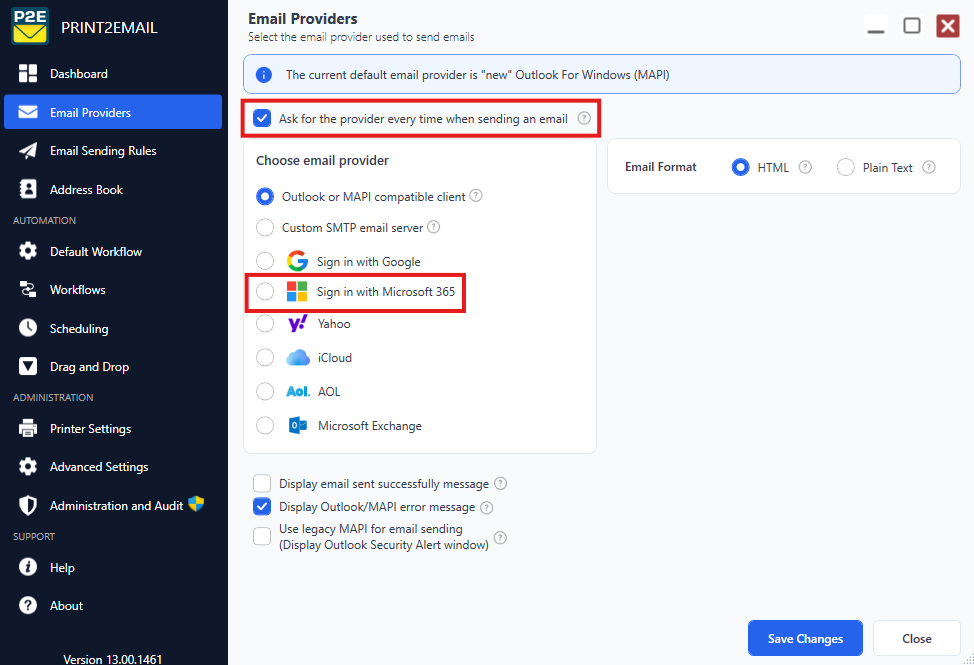974x665 pixels.
Task: Click the info icon in the default provider banner
Action: 264,75
